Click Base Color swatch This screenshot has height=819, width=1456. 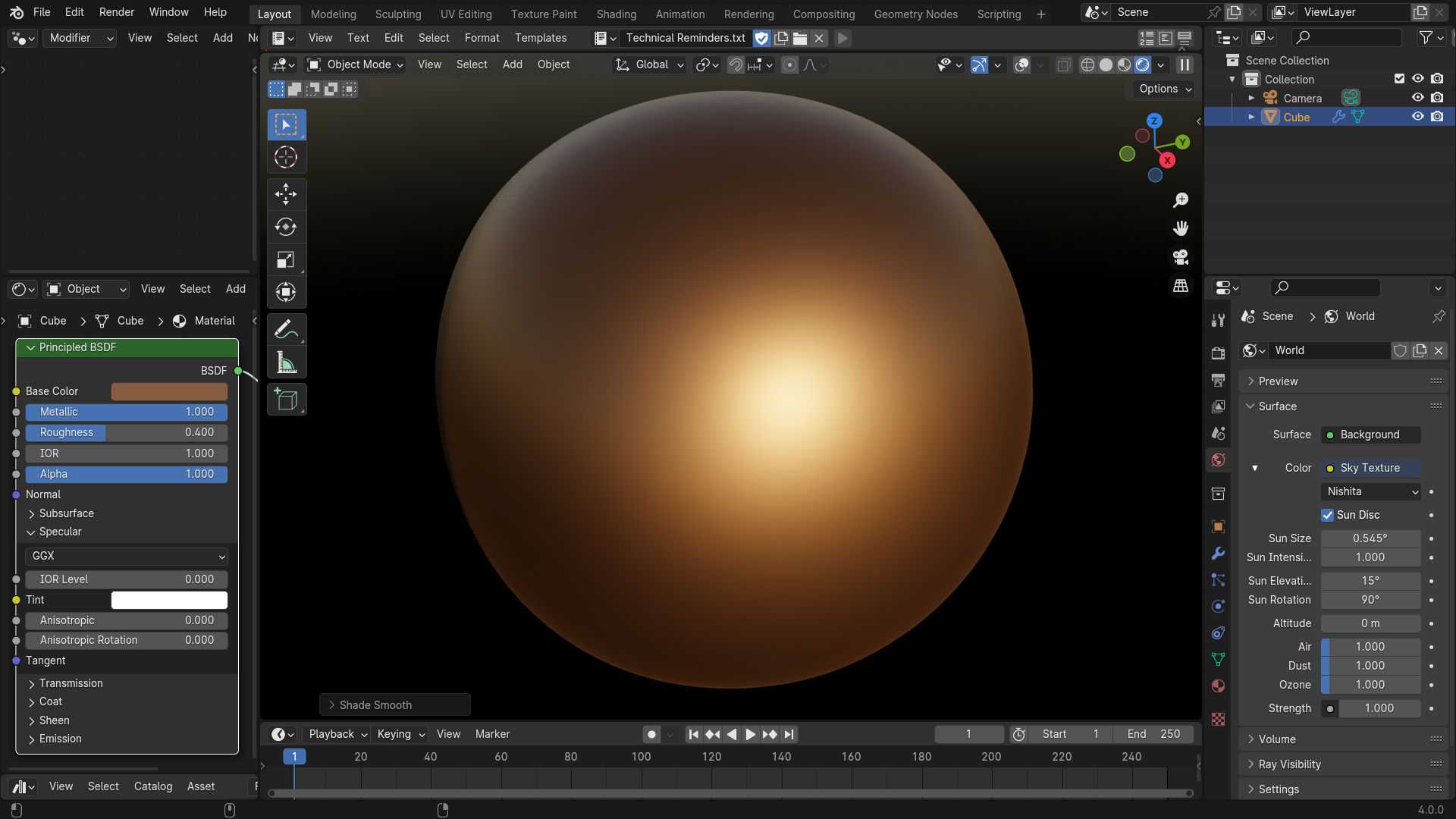[169, 391]
